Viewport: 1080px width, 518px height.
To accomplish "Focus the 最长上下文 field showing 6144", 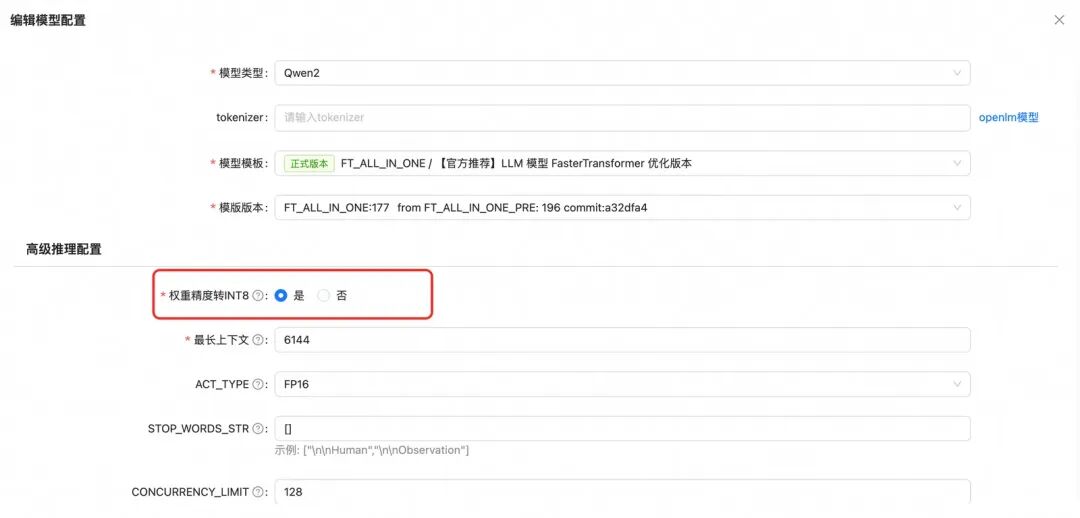I will pos(622,340).
